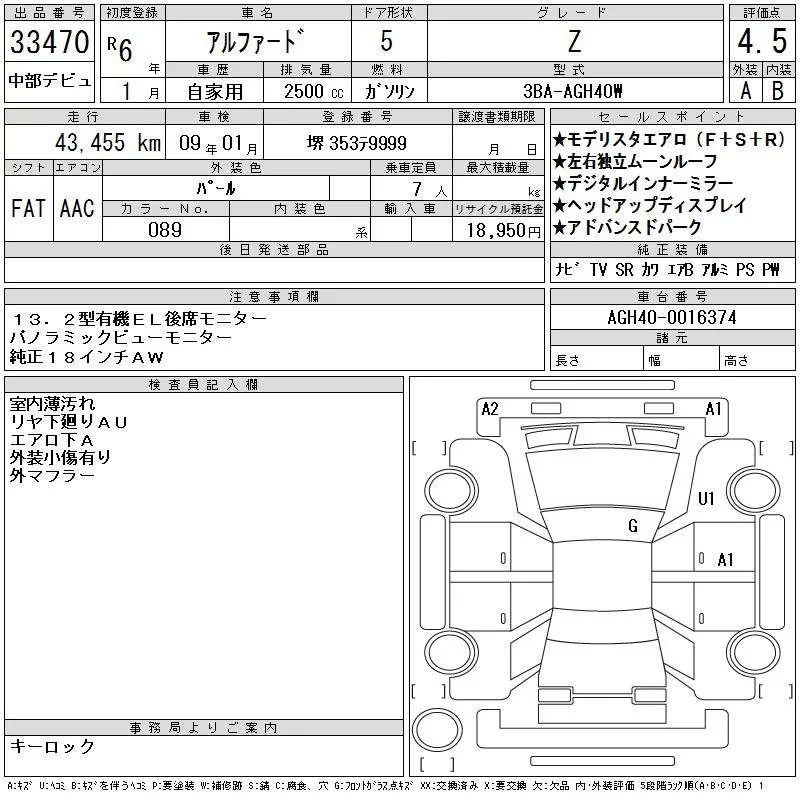Select the 純正18インチAW note

[87, 357]
